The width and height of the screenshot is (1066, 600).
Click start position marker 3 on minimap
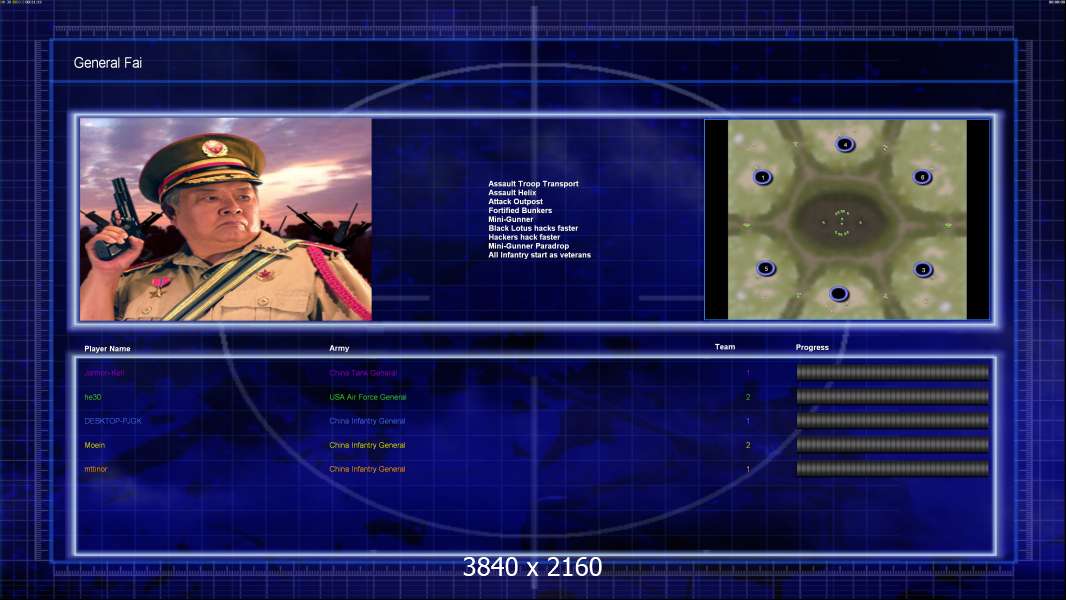pos(923,270)
